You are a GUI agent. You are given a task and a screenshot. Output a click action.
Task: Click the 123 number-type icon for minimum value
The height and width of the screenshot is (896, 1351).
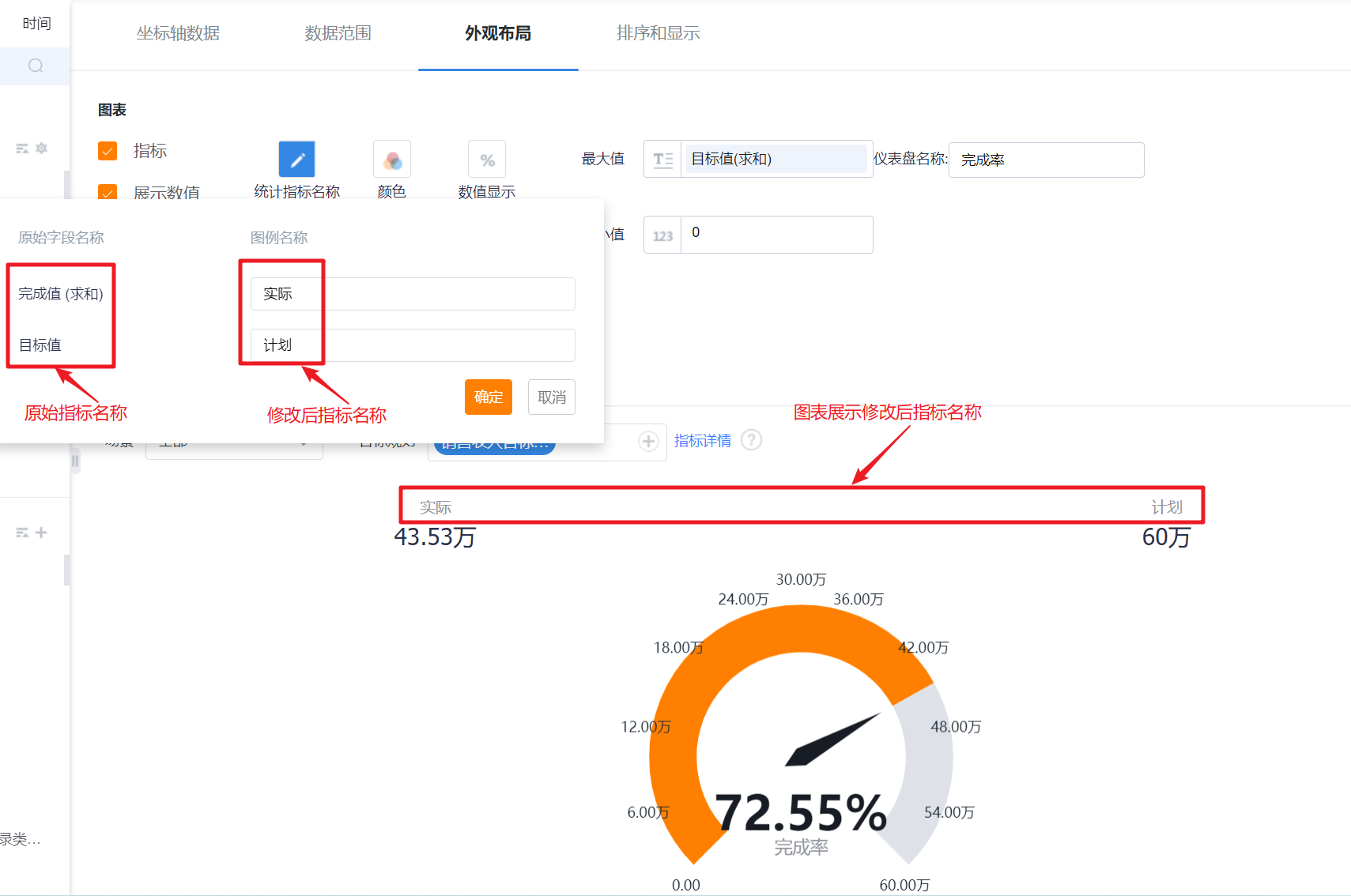[x=662, y=235]
